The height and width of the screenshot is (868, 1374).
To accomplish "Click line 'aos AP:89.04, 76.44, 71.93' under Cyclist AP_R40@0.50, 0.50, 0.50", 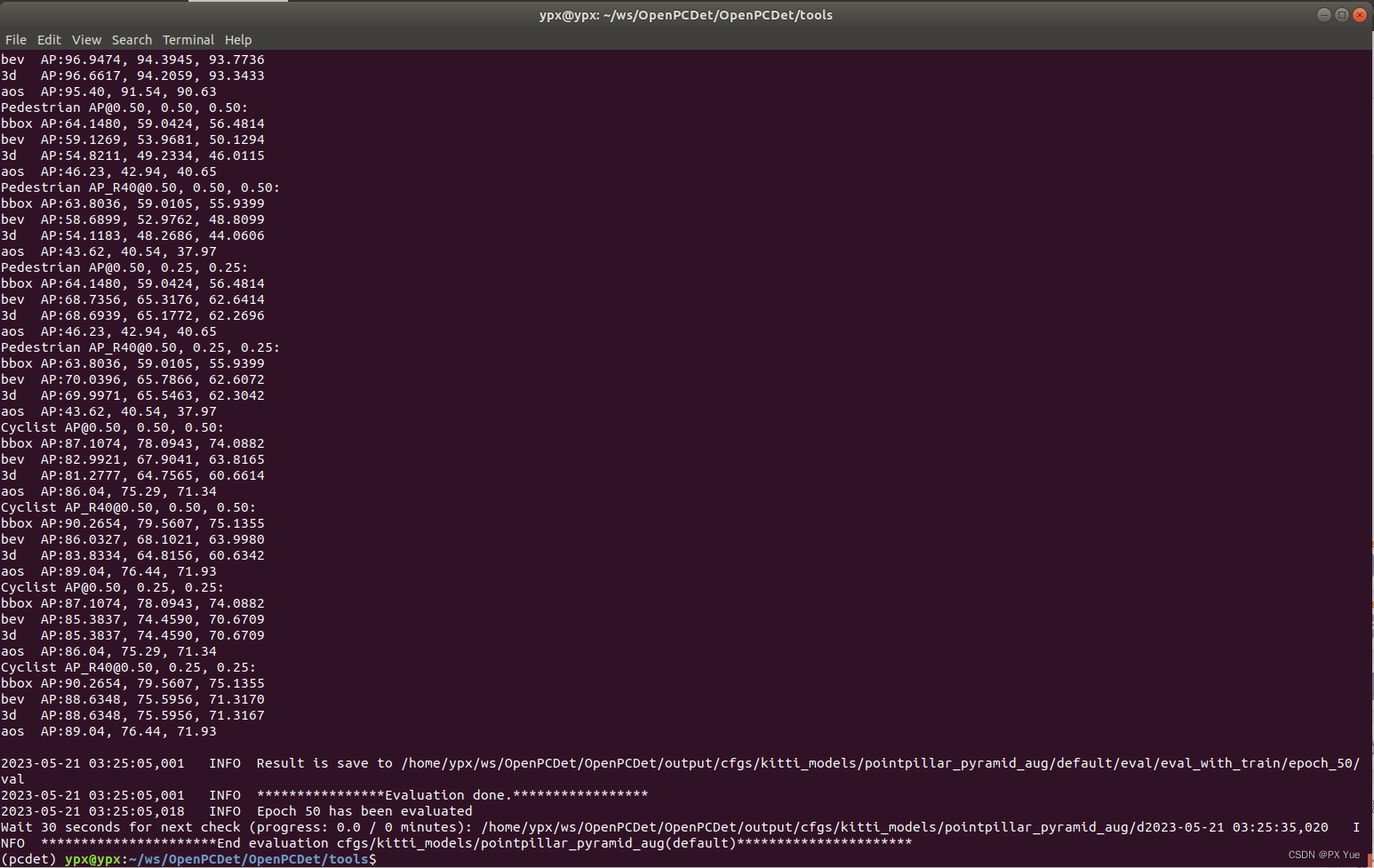I will 108,571.
